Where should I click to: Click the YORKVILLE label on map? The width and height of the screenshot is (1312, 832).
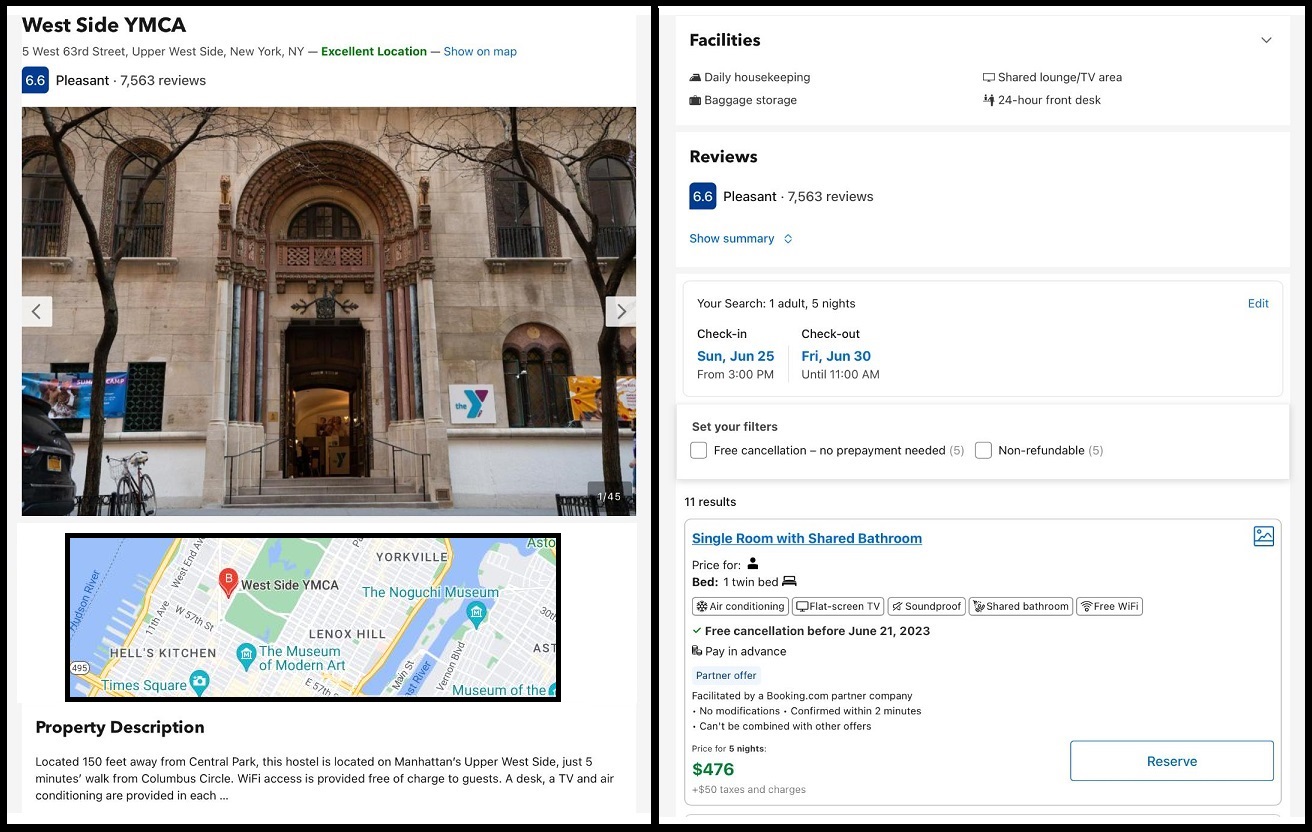[x=412, y=556]
